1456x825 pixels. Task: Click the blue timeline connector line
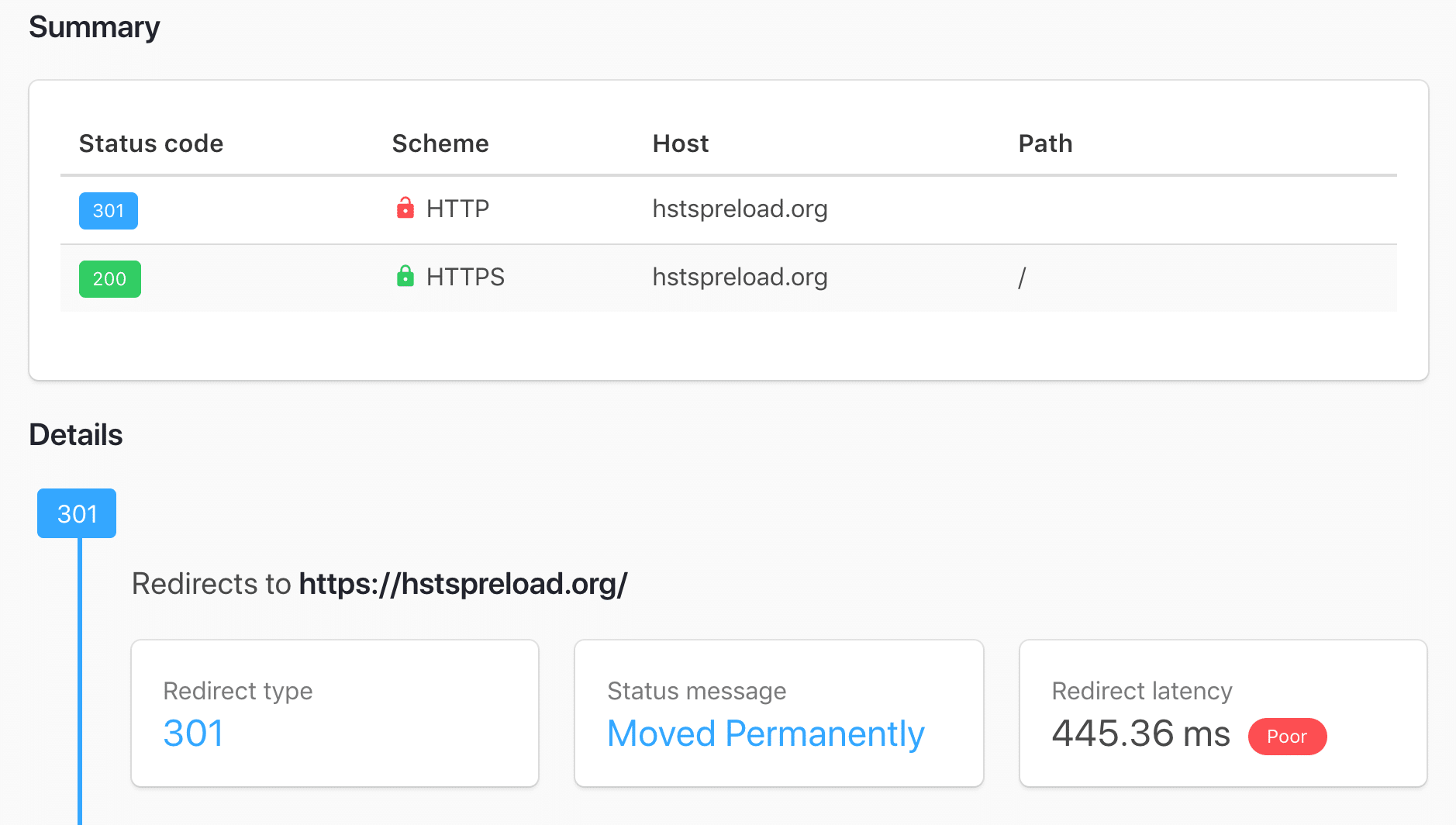coord(80,698)
